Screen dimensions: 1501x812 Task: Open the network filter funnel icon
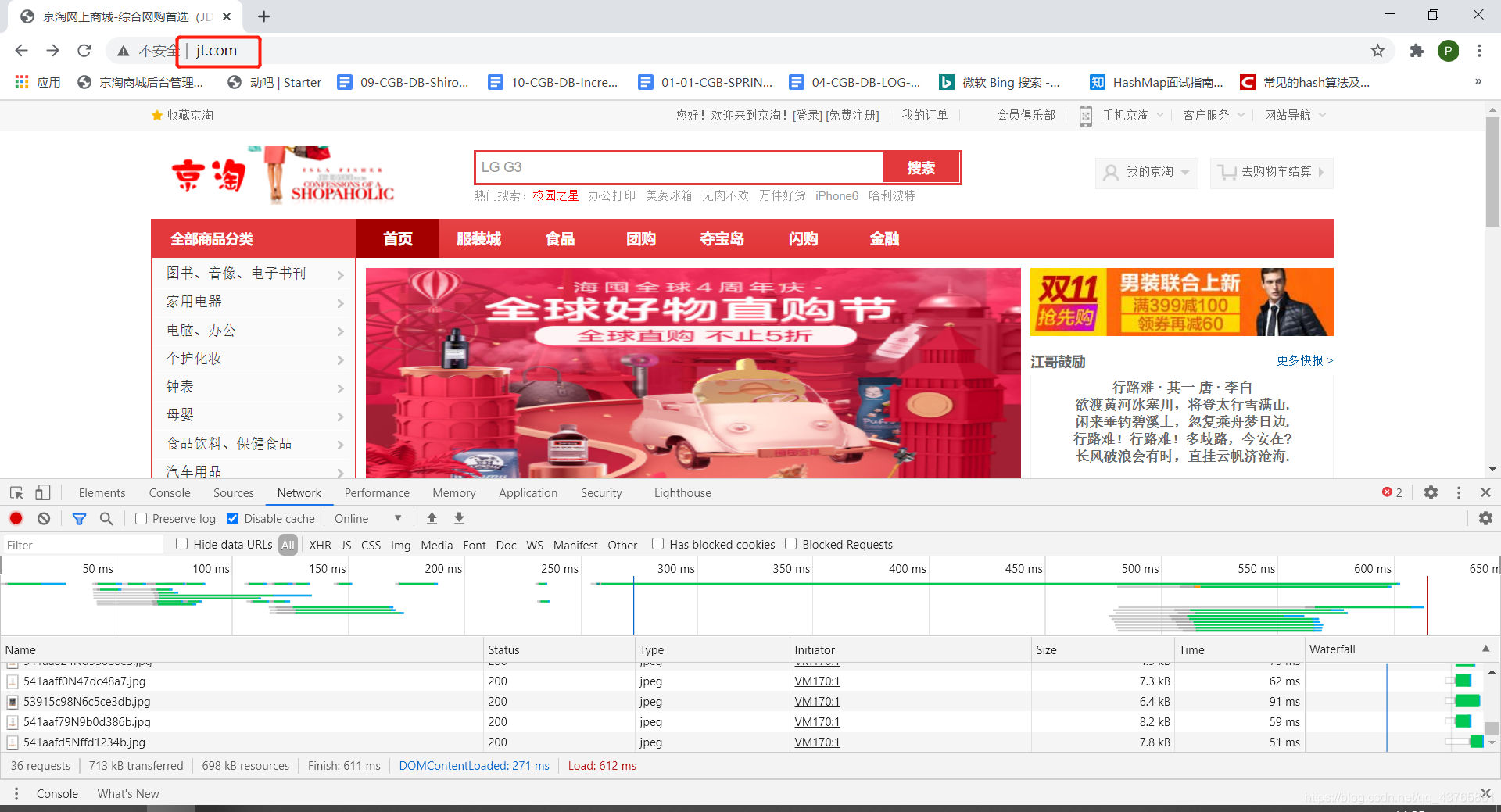78,518
